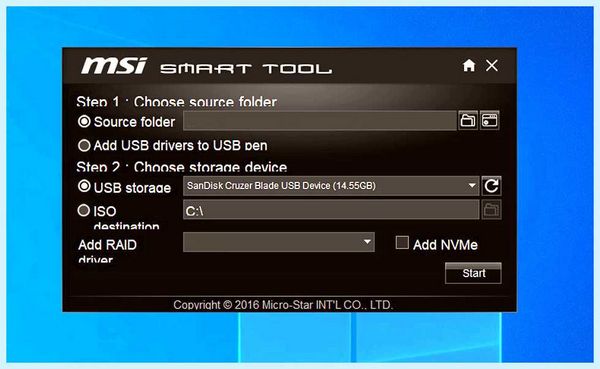The height and width of the screenshot is (369, 600).
Task: Click the Step 1 Choose source folder heading
Action: coord(176,102)
